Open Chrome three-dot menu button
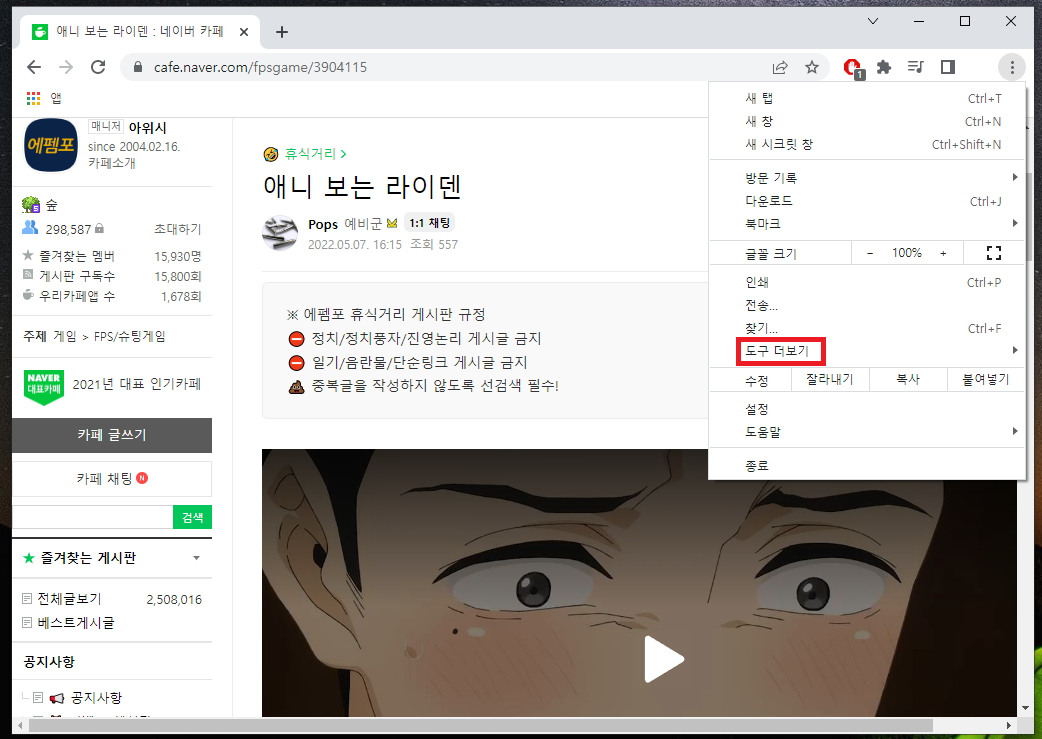Screen dimensions: 1042x739 pyautogui.click(x=1012, y=67)
